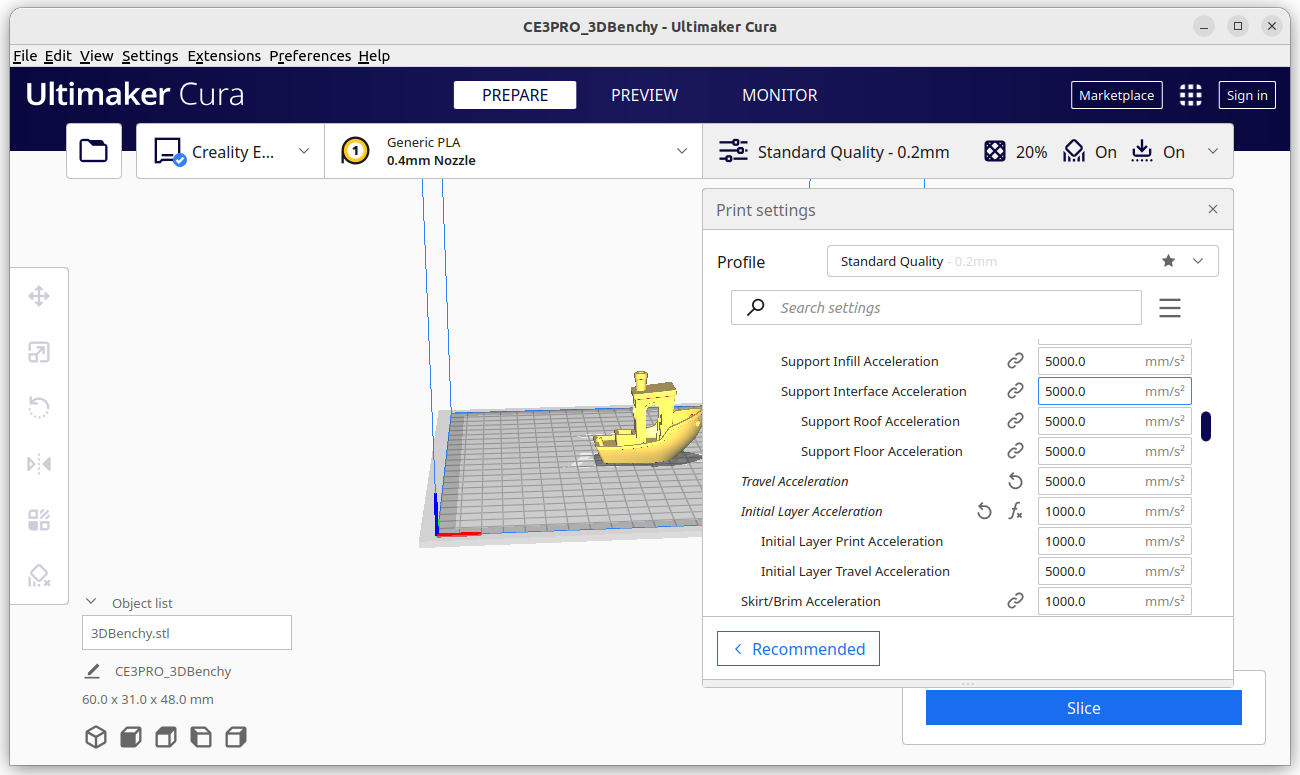Click the adhesion On indicator icon

(1142, 152)
